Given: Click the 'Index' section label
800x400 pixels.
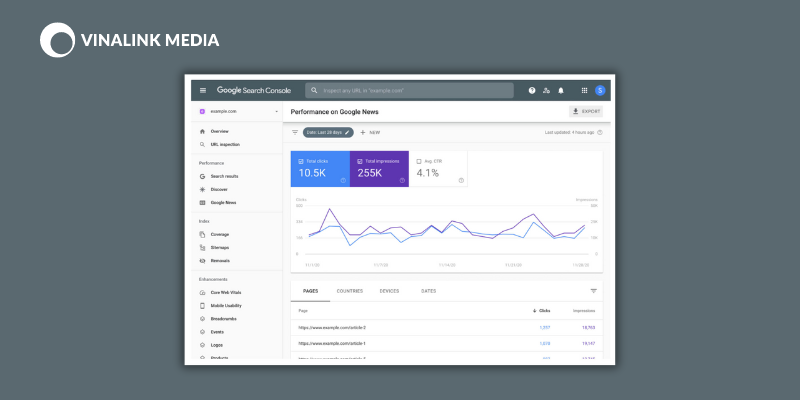Looking at the screenshot, I should click(x=204, y=221).
